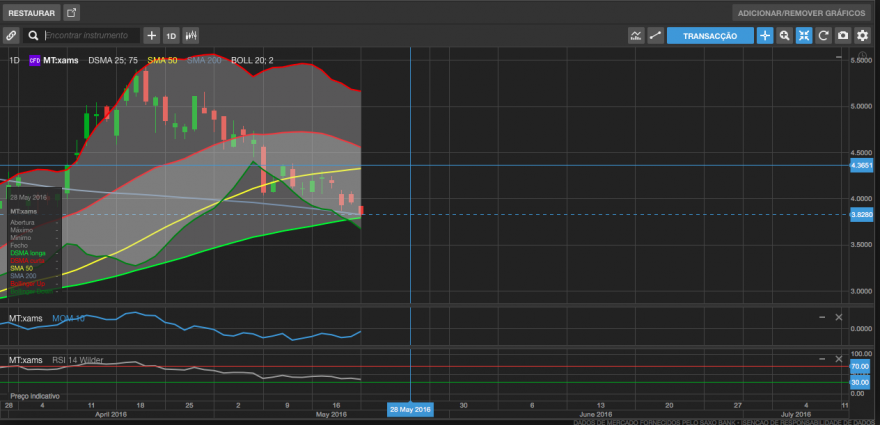Image resolution: width=880 pixels, height=425 pixels.
Task: Click the RESTAURAR button
Action: click(31, 13)
